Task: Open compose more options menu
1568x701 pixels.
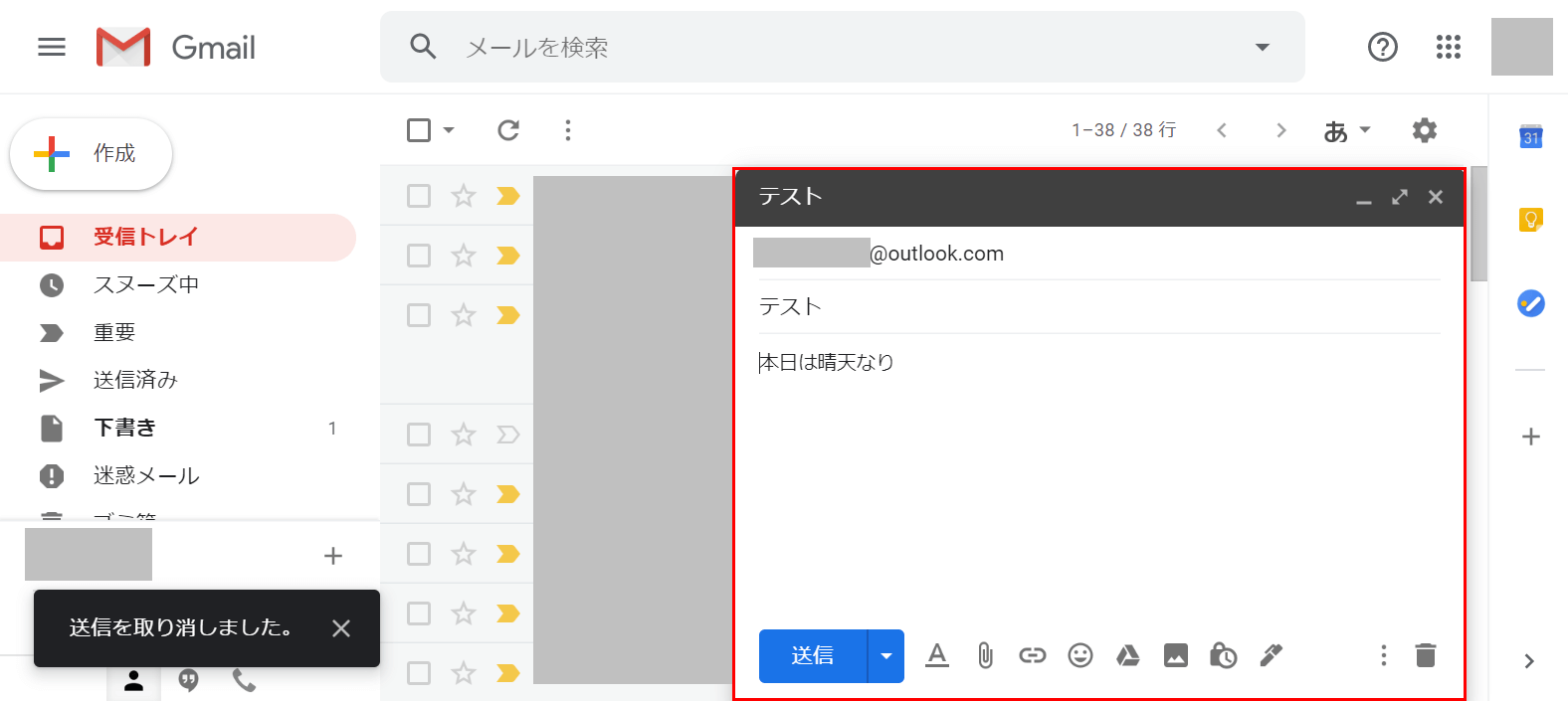Action: coord(1383,655)
